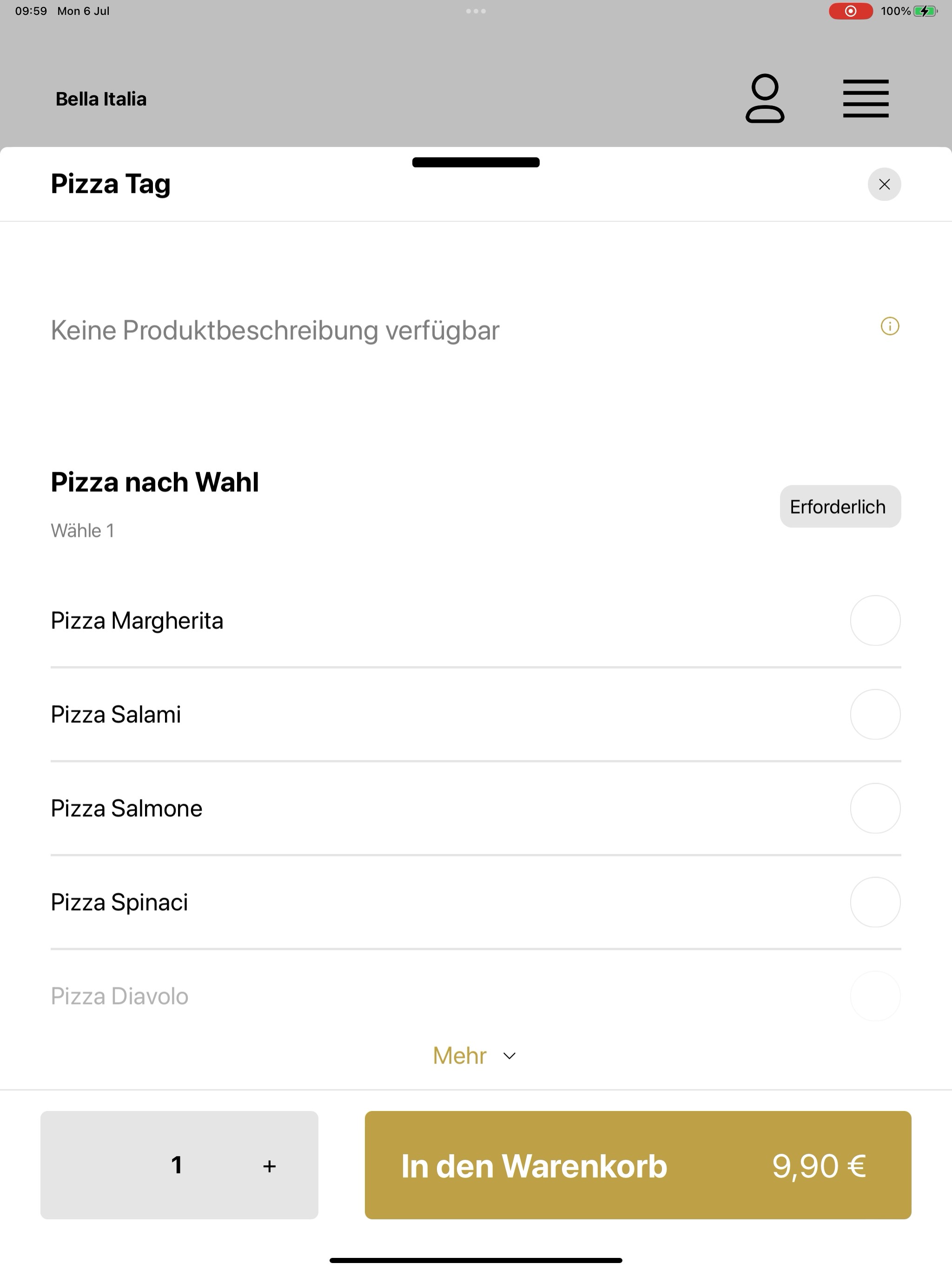The image size is (952, 1270).
Task: Tap the product info icon
Action: (x=889, y=326)
